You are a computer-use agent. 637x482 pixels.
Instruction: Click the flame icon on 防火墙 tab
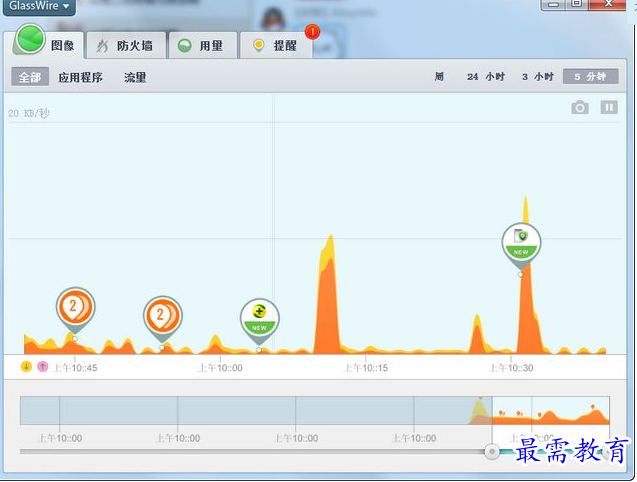coord(102,46)
